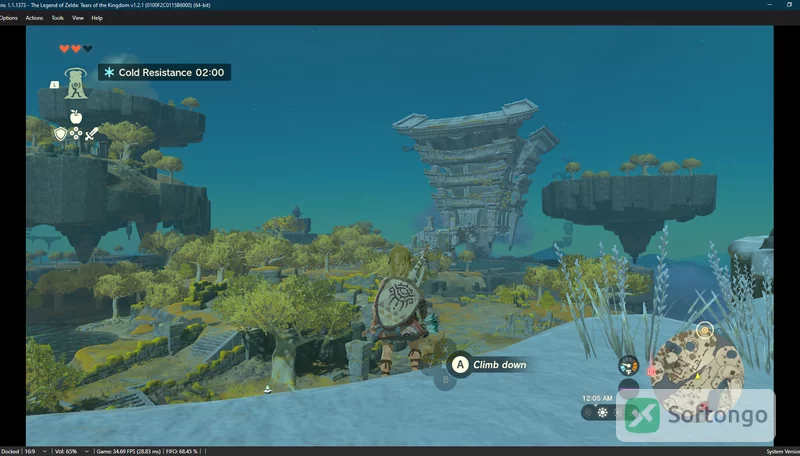Select the sword weapon icon
The width and height of the screenshot is (800, 456).
[91, 134]
